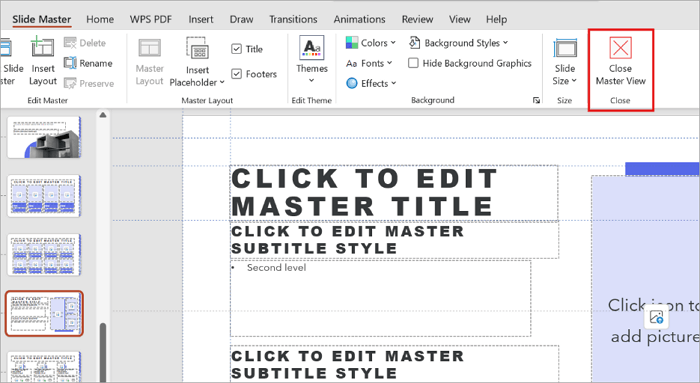This screenshot has height=383, width=700.
Task: Expand the Slide Size dropdown arrow
Action: pos(574,81)
